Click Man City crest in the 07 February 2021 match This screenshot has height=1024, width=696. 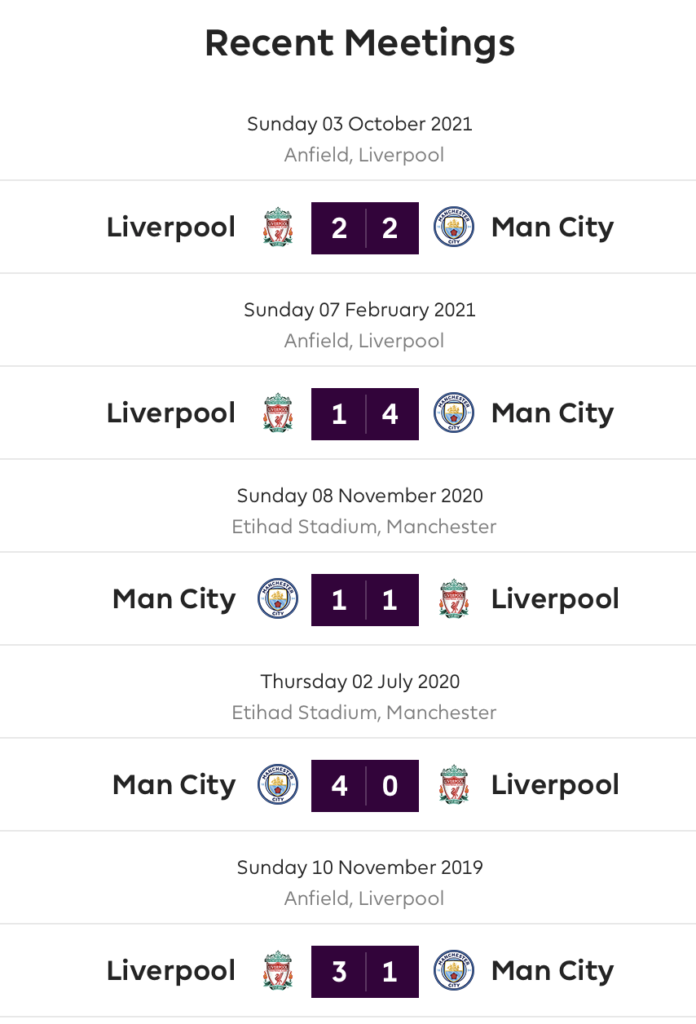click(454, 413)
